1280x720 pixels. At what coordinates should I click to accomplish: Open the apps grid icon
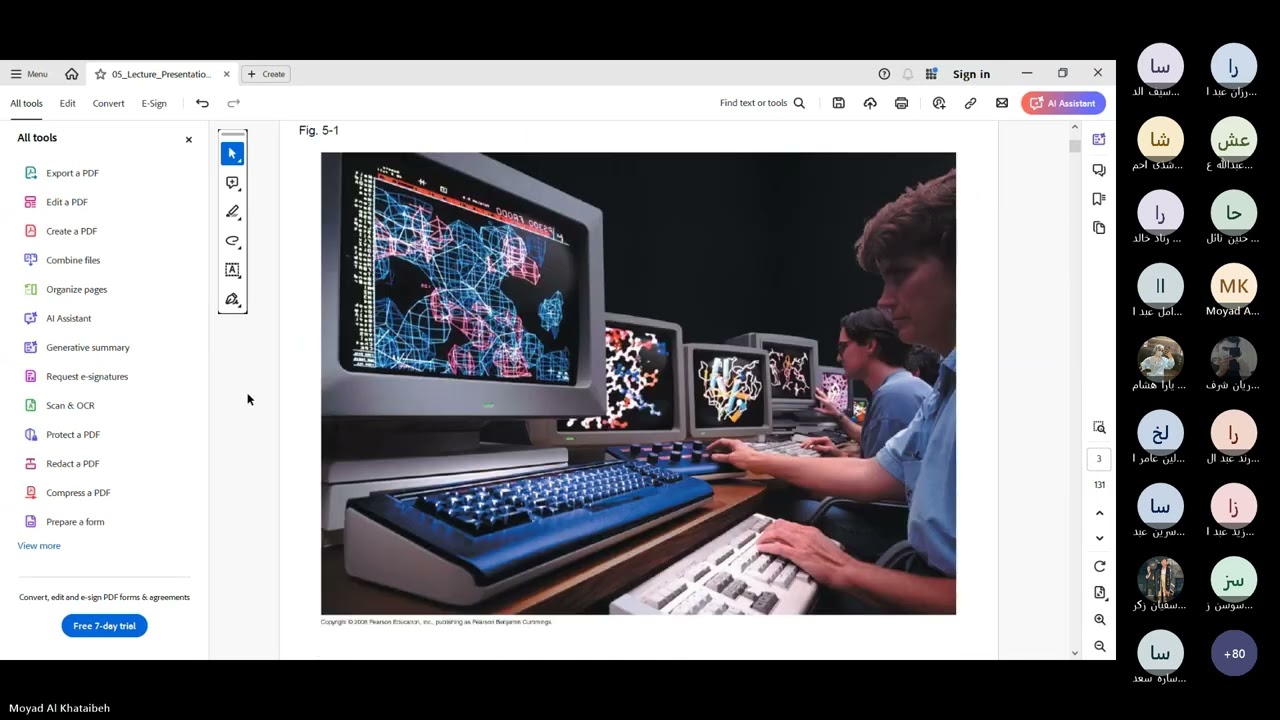click(x=931, y=74)
